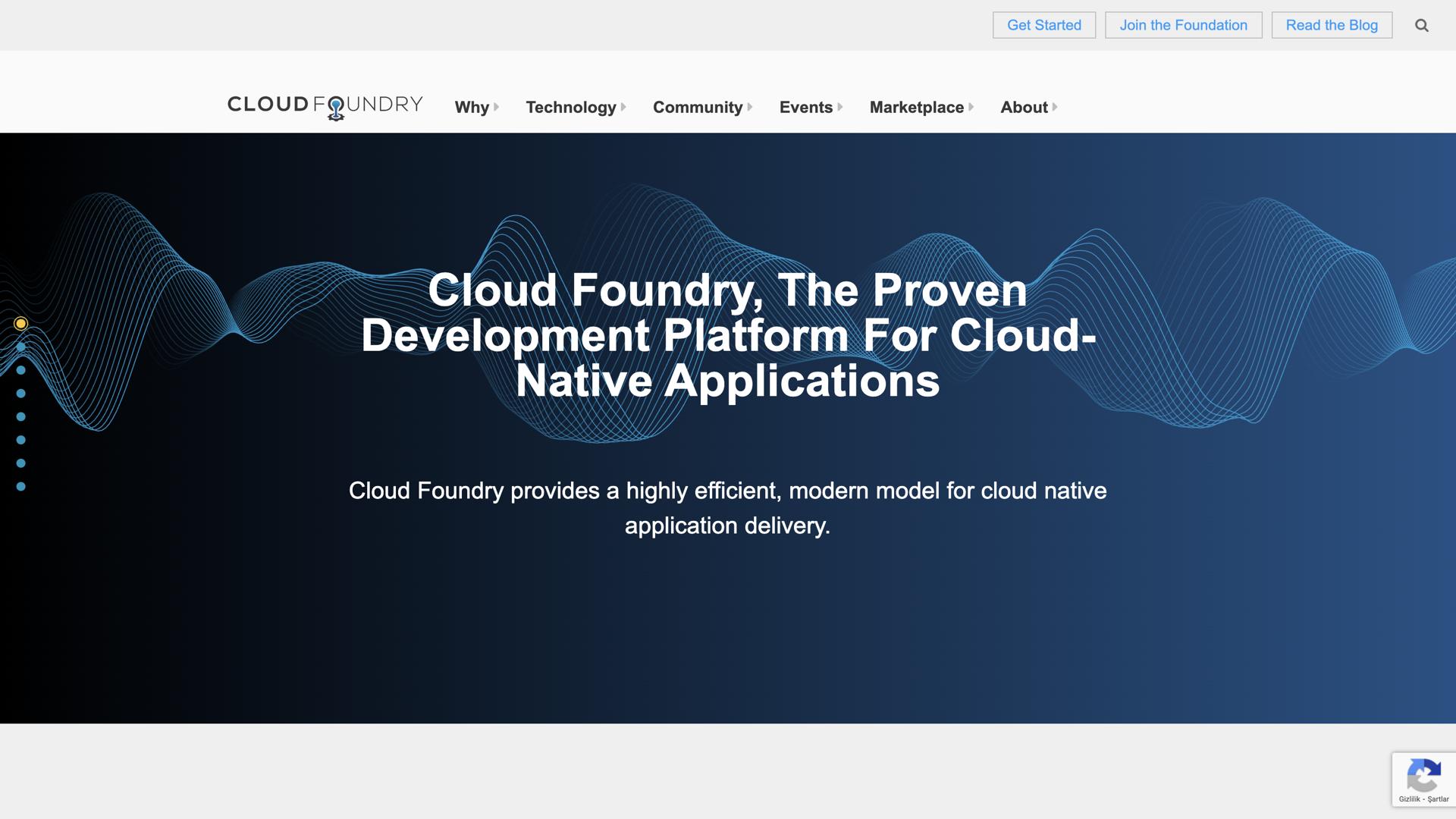Select the second carousel dot
This screenshot has width=1456, height=819.
coord(21,346)
